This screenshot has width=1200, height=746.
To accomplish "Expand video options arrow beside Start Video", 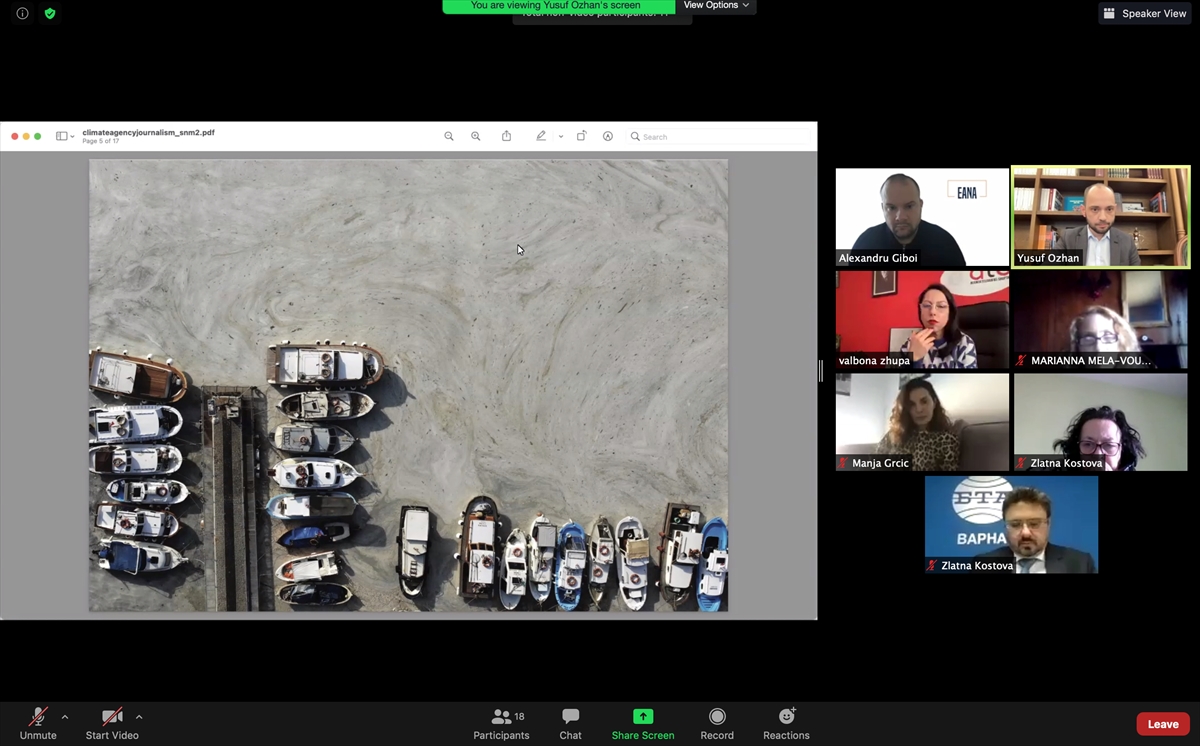I will [x=139, y=717].
